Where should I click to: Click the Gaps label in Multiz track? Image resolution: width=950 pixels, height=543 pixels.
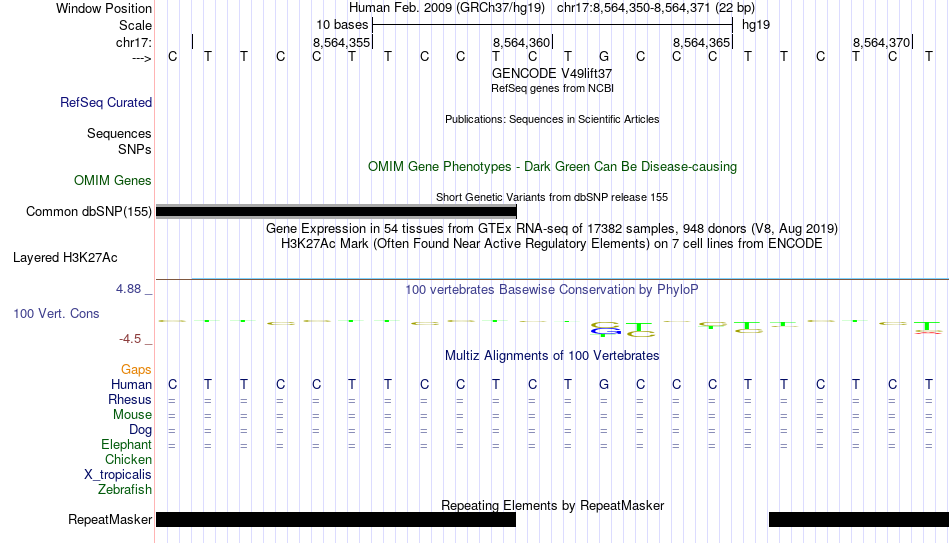(x=136, y=370)
